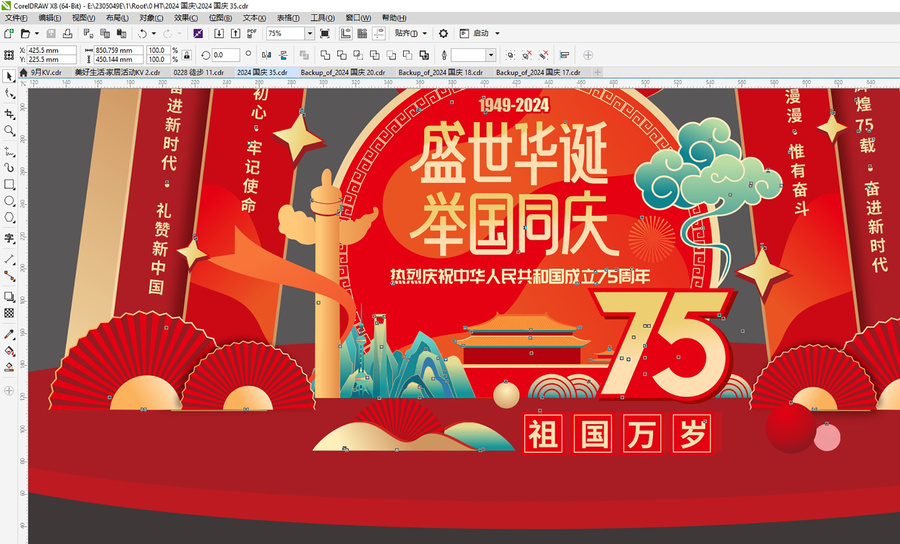Click the Weld shapes icon
The image size is (900, 544).
click(325, 55)
